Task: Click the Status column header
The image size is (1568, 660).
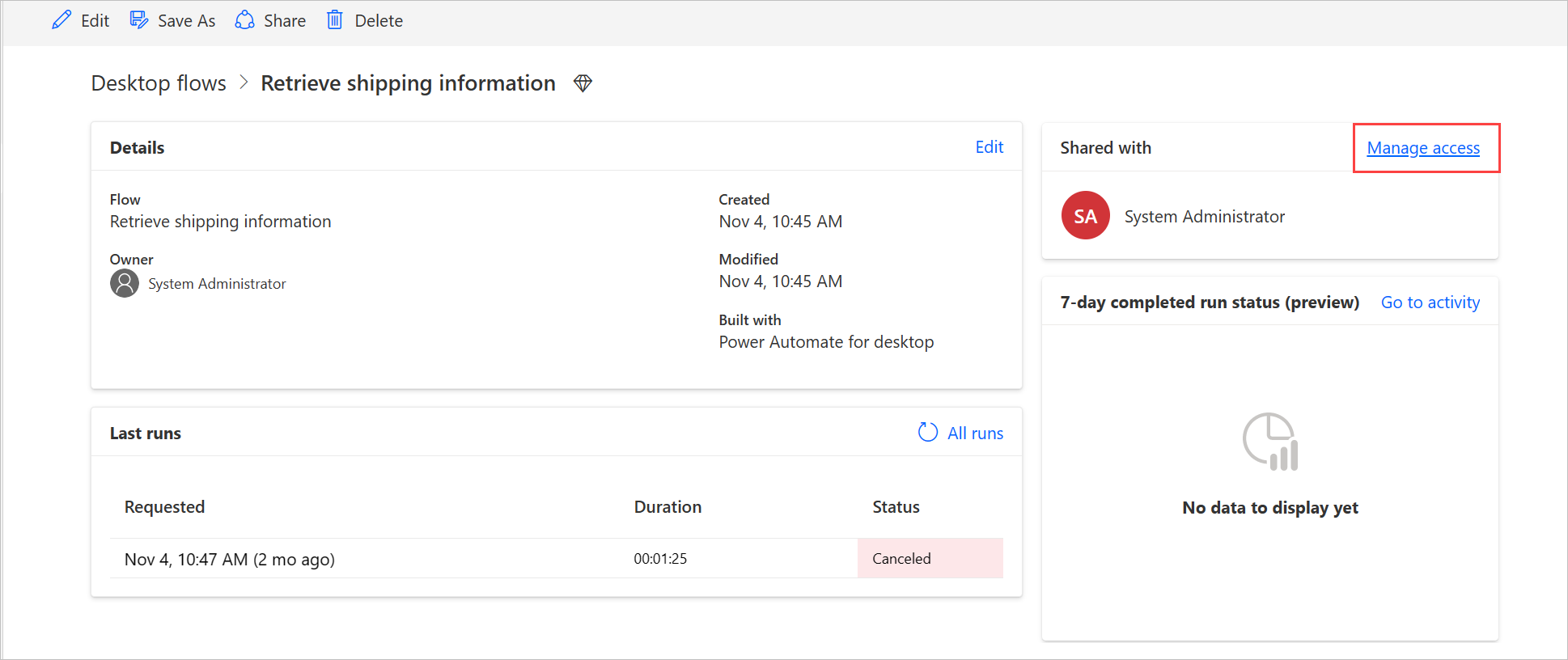Action: coord(896,507)
